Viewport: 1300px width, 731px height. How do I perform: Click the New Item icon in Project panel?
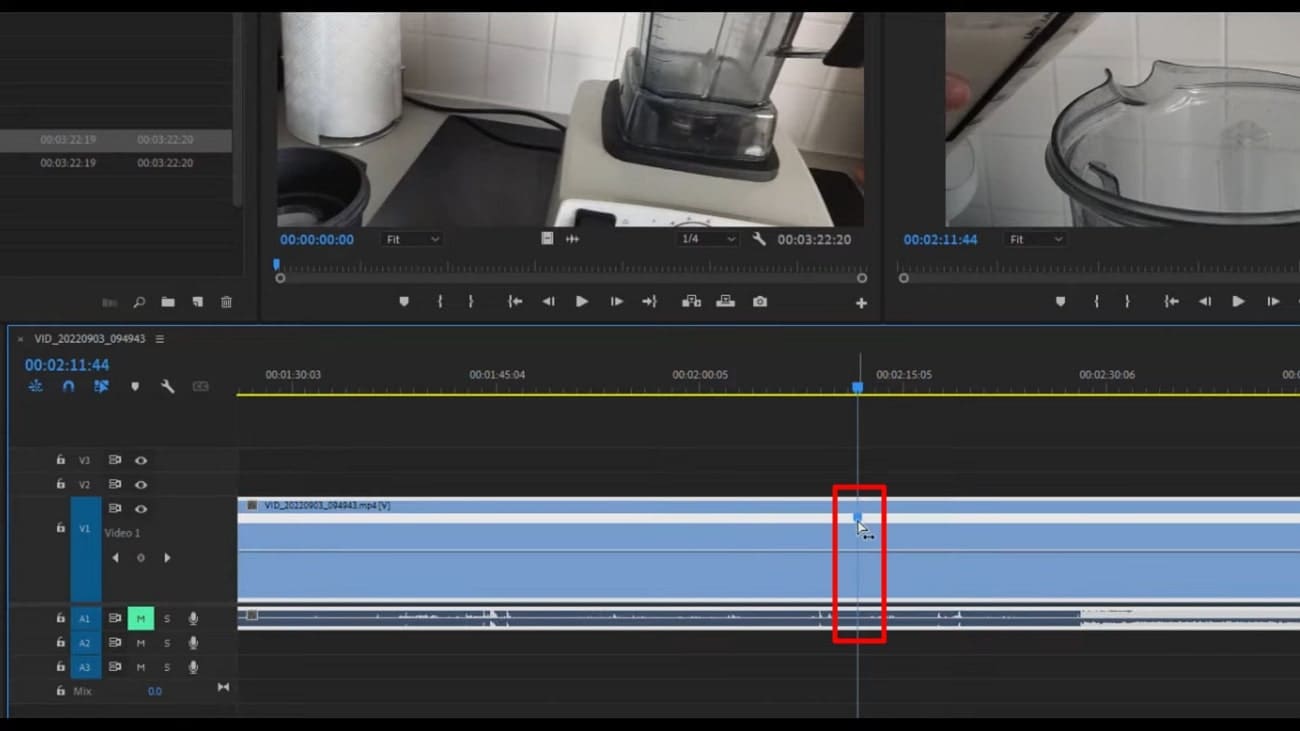click(198, 302)
